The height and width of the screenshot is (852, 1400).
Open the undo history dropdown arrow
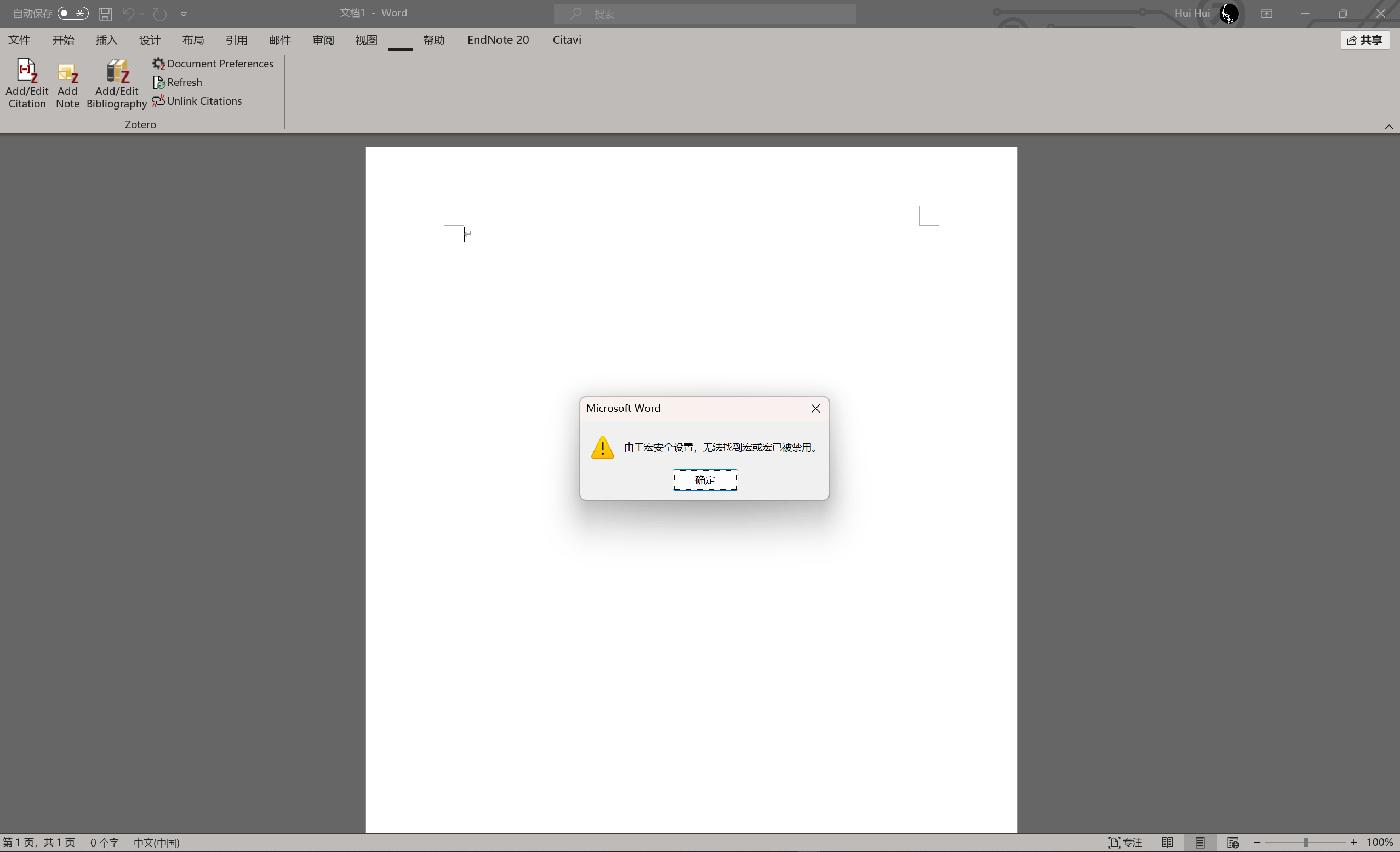(x=142, y=14)
